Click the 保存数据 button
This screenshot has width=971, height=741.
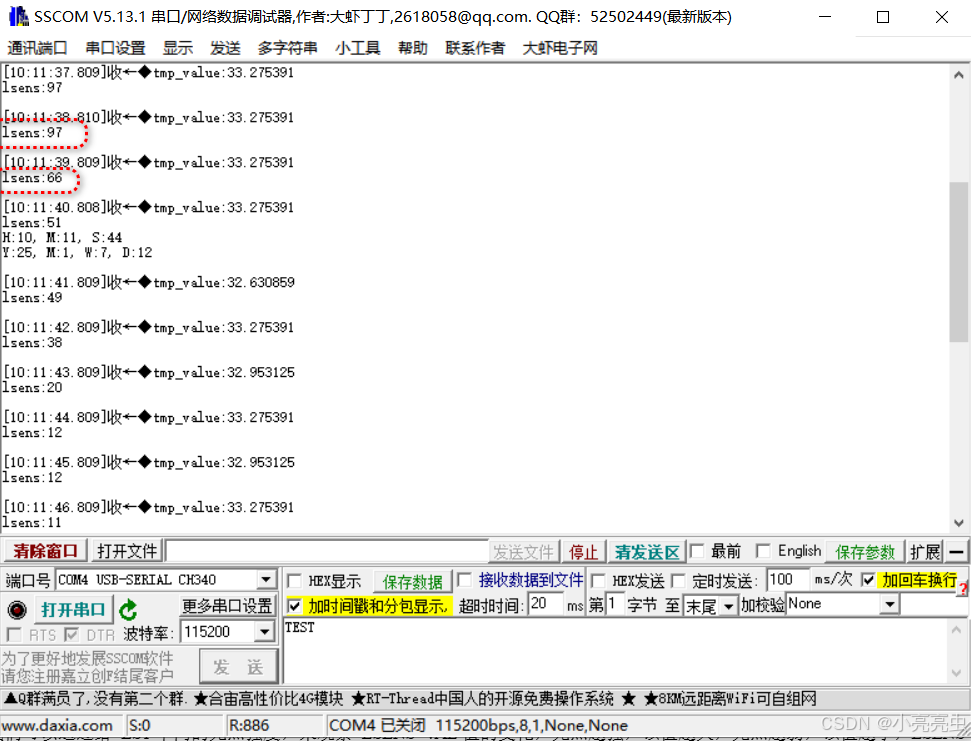pyautogui.click(x=412, y=581)
